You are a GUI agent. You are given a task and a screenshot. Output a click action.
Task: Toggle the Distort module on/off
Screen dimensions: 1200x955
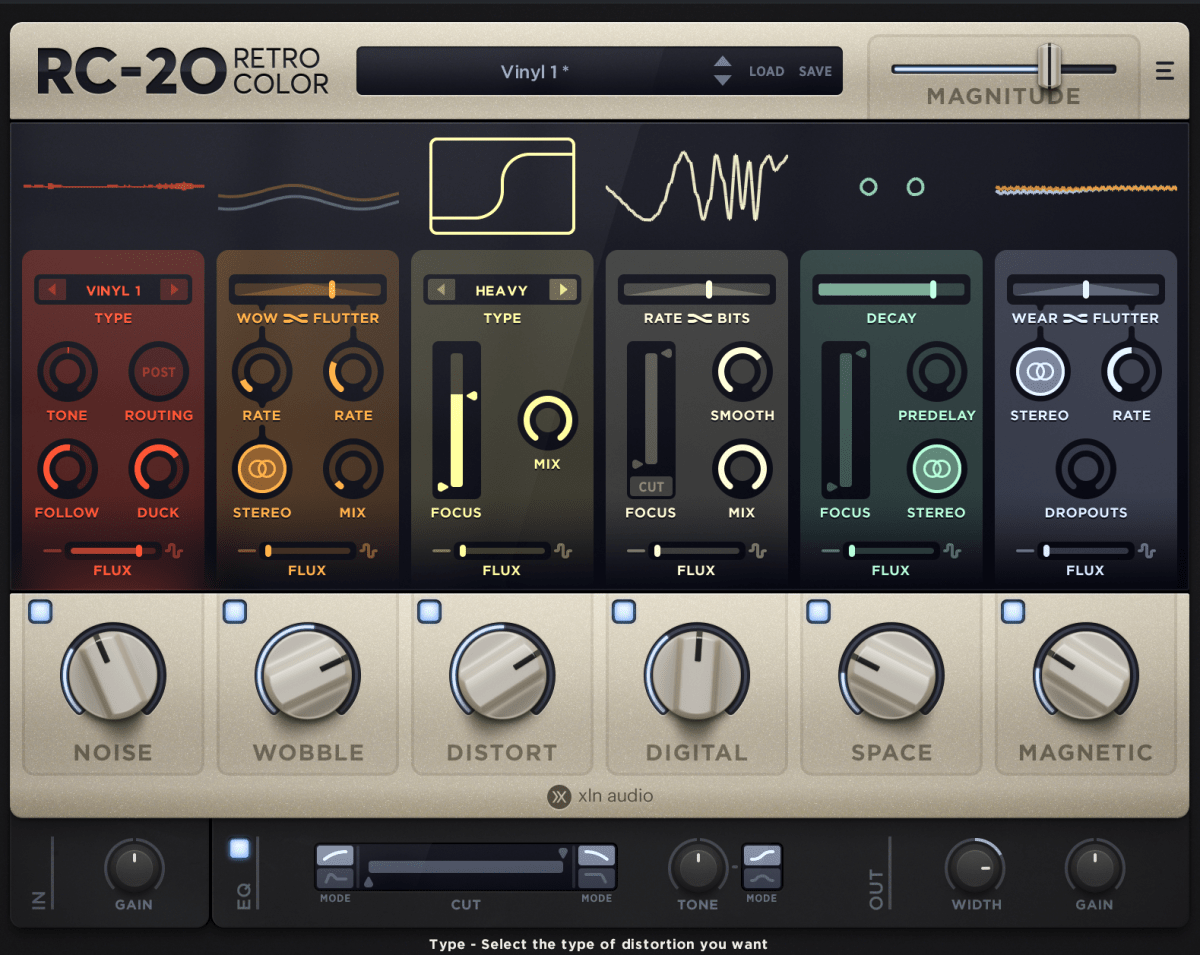click(x=429, y=611)
